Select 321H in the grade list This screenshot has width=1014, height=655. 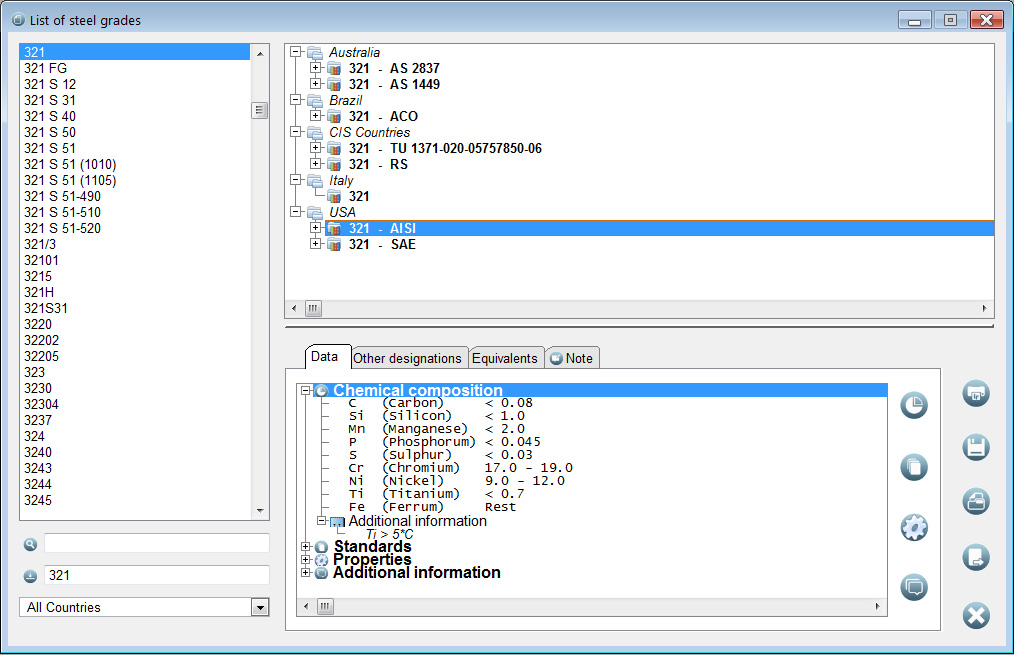point(135,292)
